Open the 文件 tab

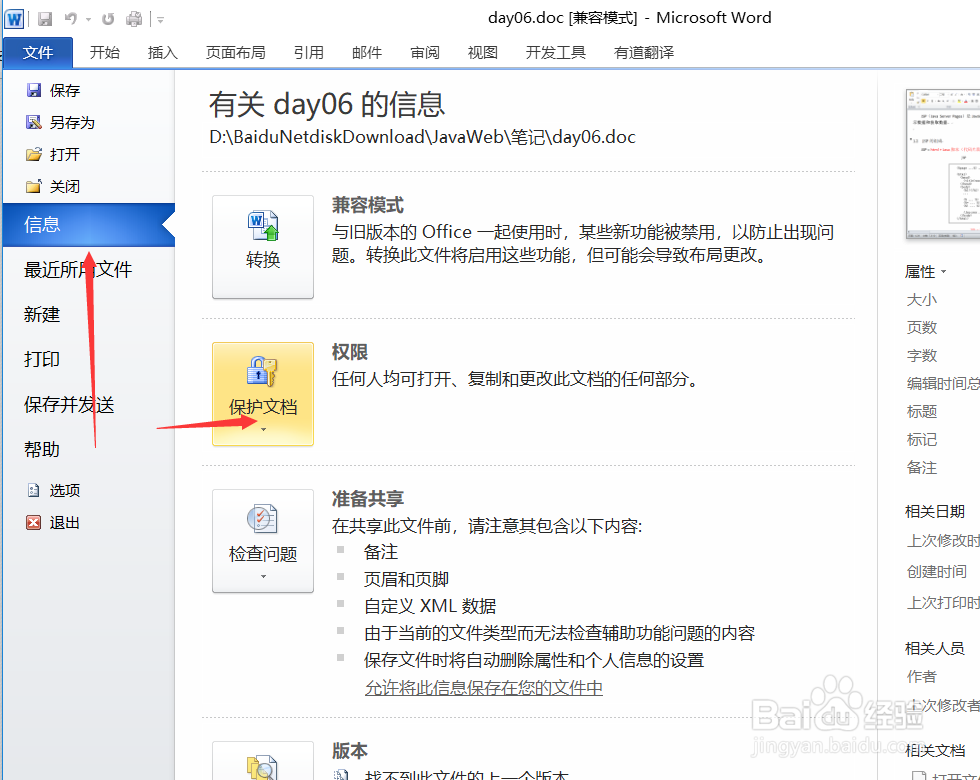(38, 52)
